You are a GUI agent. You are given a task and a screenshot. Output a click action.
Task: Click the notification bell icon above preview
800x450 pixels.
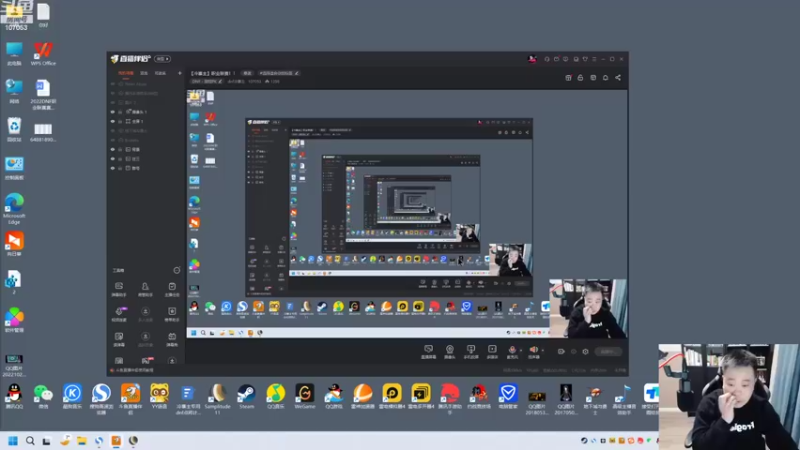point(606,78)
